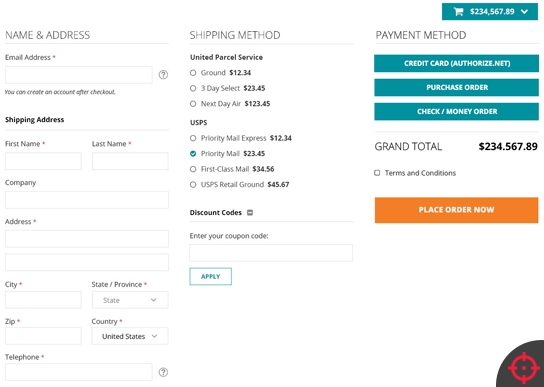This screenshot has width=544, height=387.
Task: Select Priority Mail Express shipping
Action: (193, 138)
